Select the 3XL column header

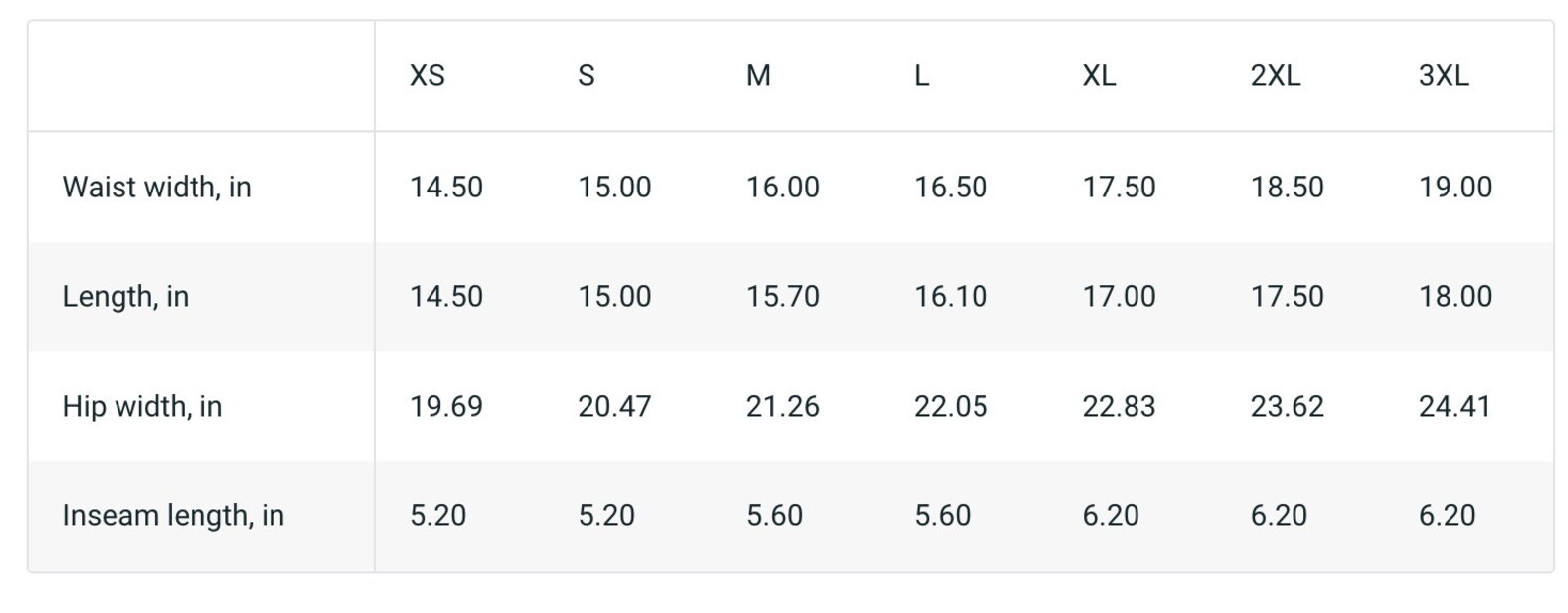pos(1444,76)
